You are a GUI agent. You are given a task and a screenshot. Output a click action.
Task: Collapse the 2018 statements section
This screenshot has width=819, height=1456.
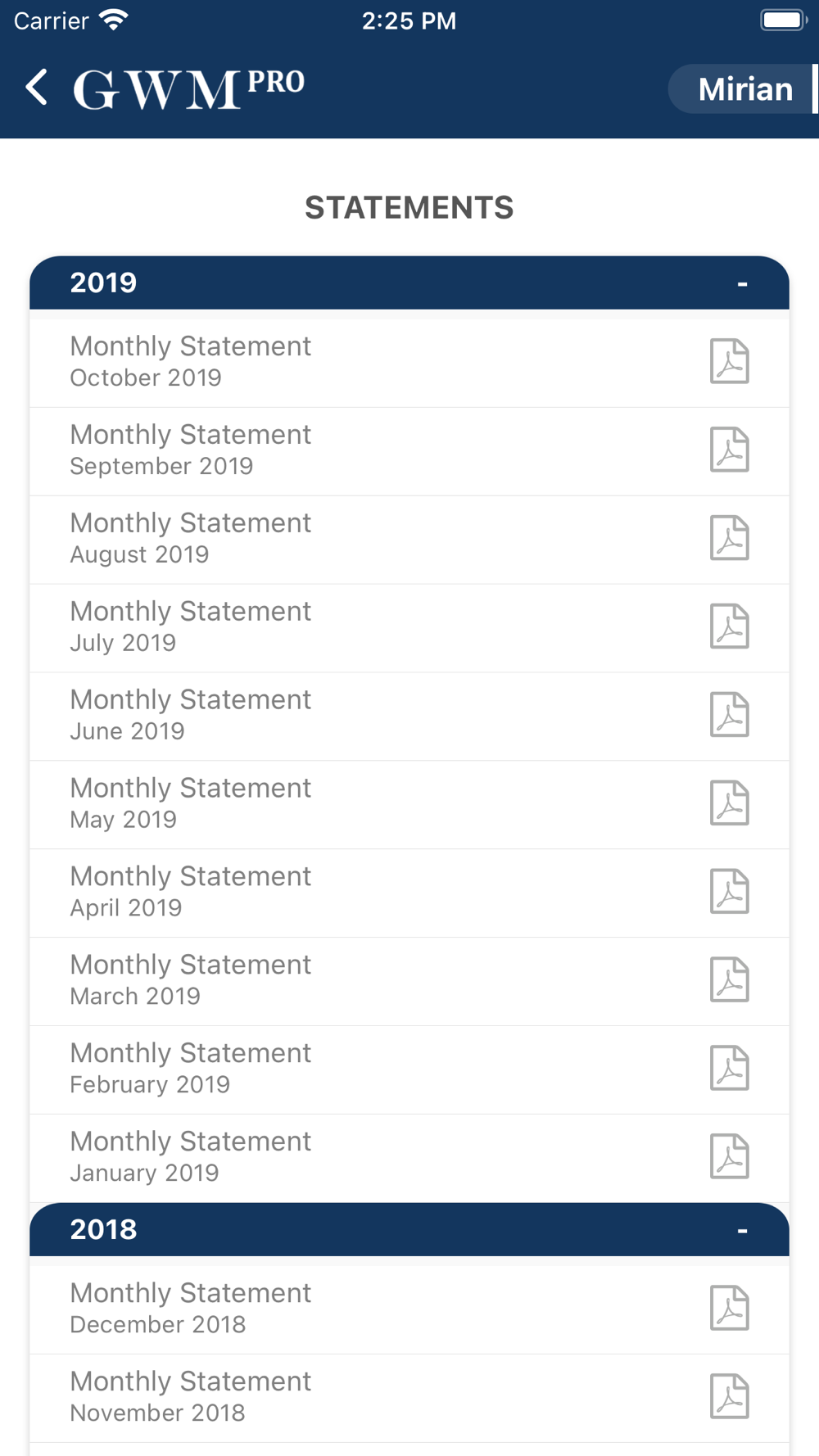pyautogui.click(x=742, y=1231)
